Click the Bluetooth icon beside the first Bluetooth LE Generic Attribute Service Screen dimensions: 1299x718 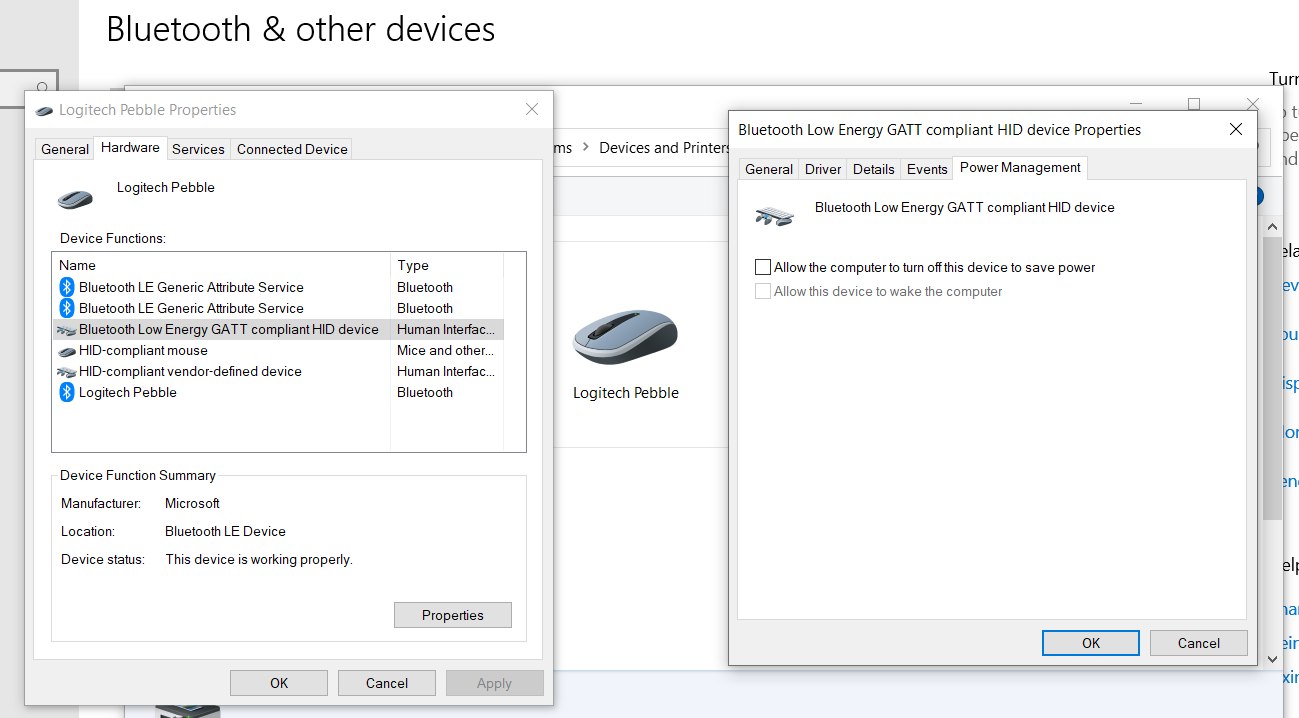click(x=67, y=287)
